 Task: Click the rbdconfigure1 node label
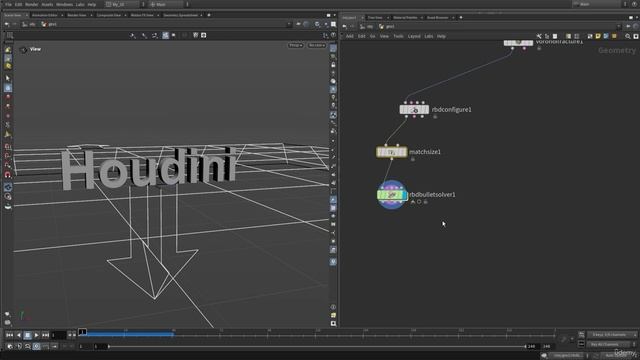click(x=452, y=109)
